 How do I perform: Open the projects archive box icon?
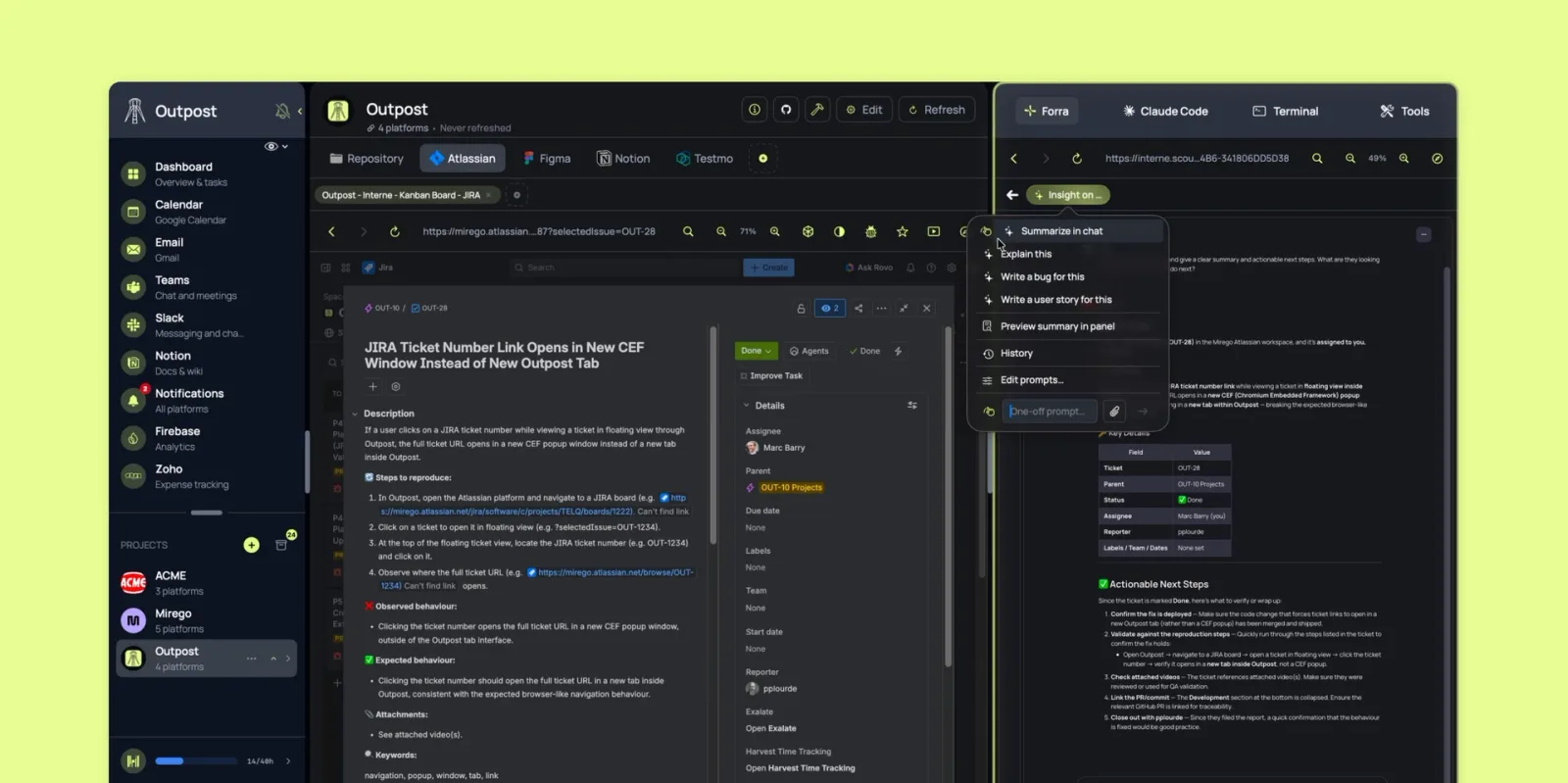(281, 545)
